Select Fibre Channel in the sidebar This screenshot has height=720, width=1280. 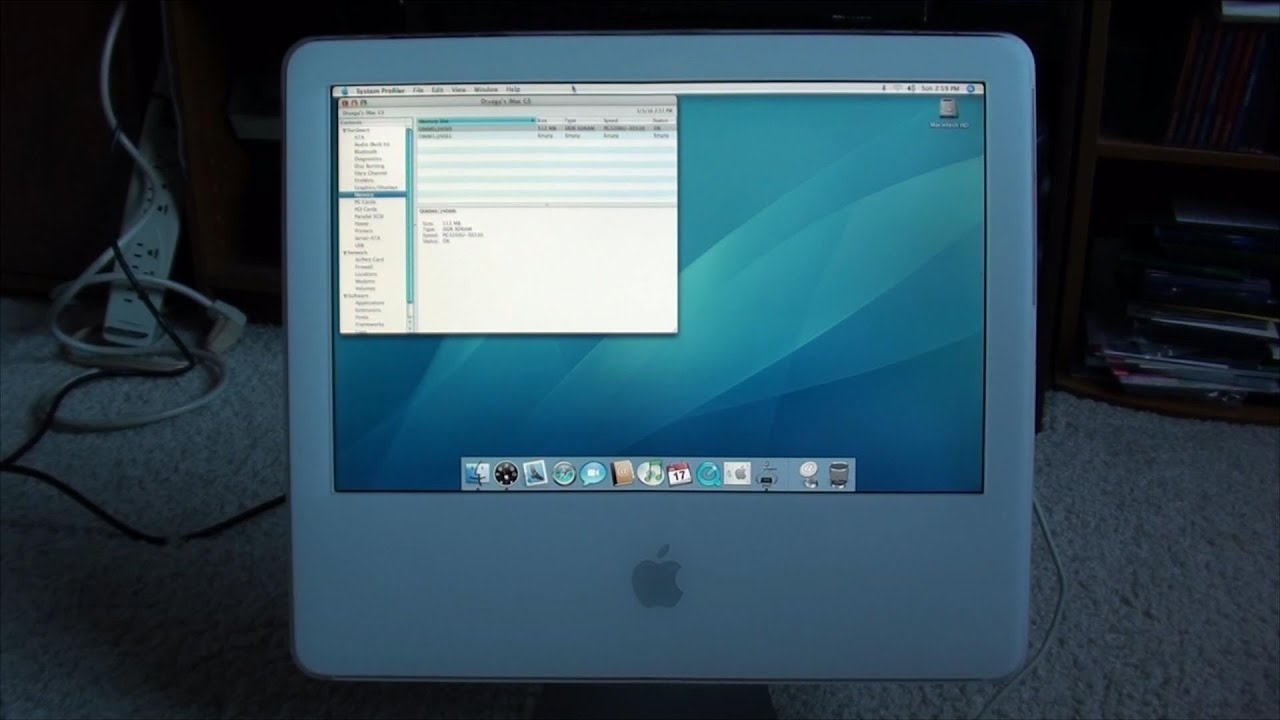[x=370, y=173]
